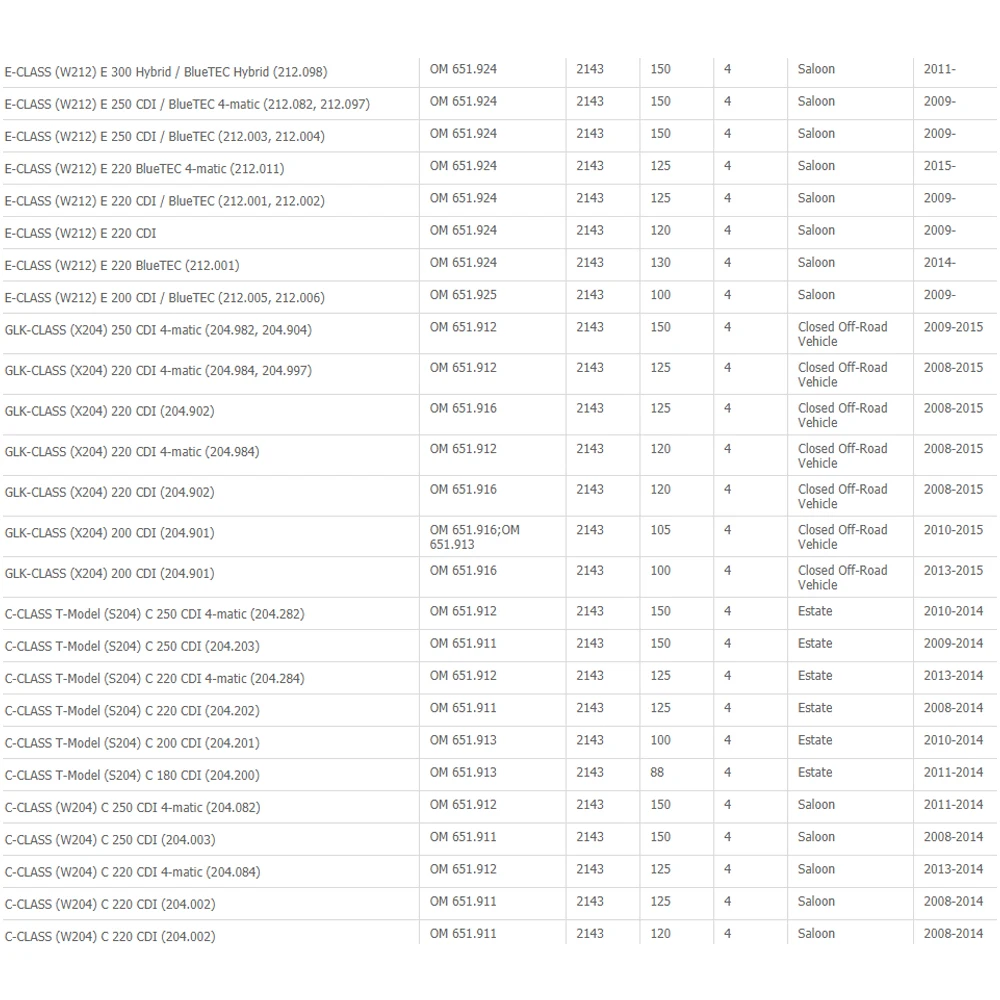1000x1000 pixels.
Task: Select T-Model C 220 CDI (204.202)
Action: tap(132, 711)
